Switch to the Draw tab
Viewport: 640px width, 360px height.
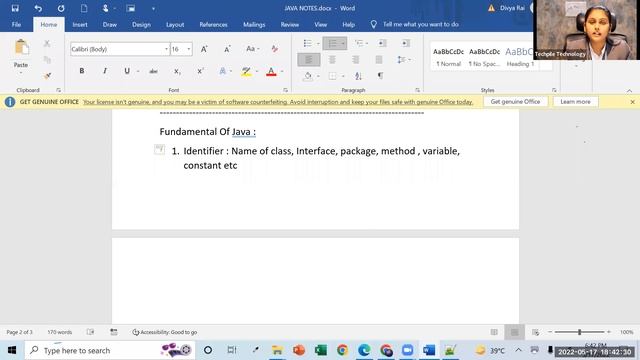tap(109, 24)
